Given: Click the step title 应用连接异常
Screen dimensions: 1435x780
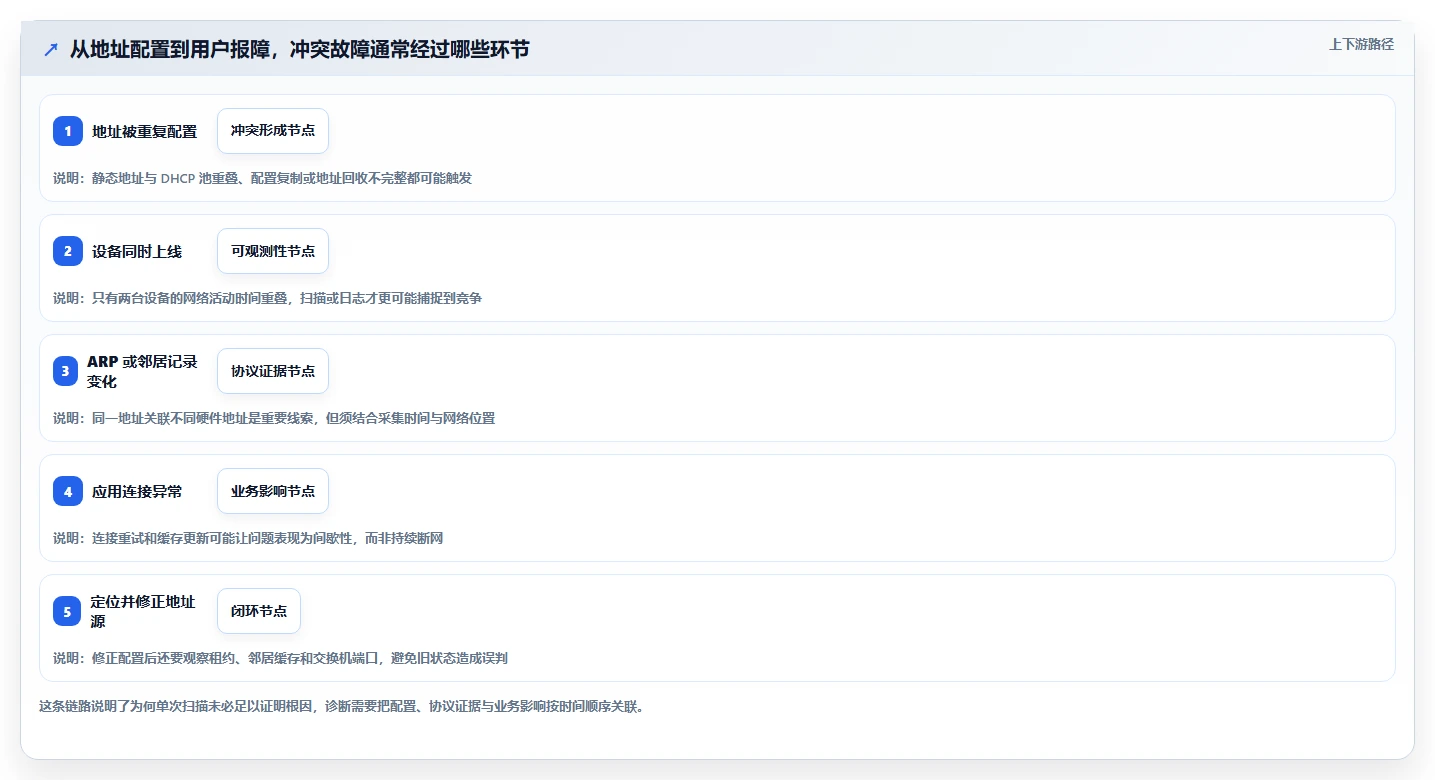Looking at the screenshot, I should point(137,491).
